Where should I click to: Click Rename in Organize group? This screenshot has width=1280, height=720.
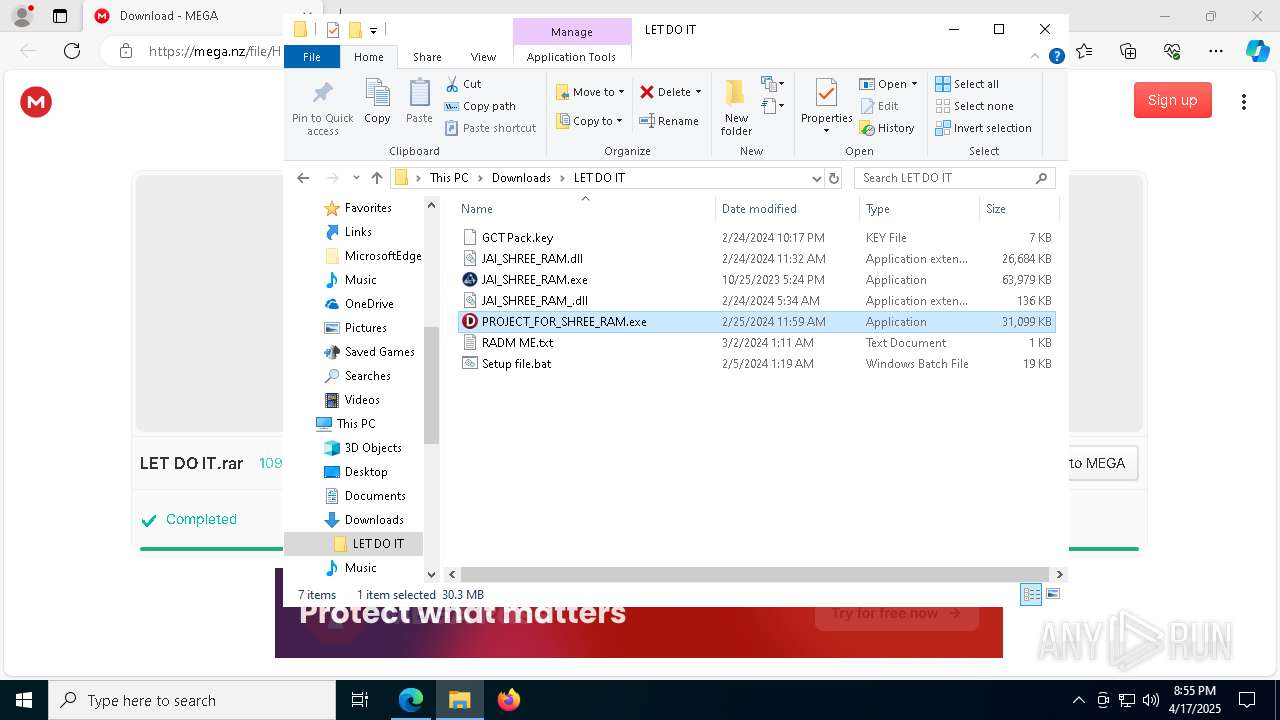pyautogui.click(x=669, y=121)
